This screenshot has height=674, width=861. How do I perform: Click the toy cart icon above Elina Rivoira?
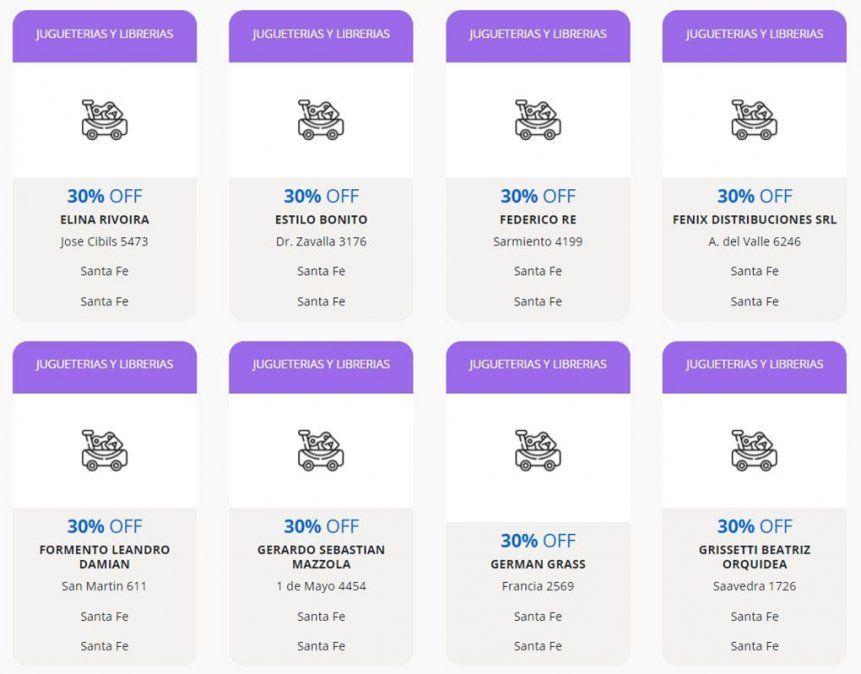[104, 120]
